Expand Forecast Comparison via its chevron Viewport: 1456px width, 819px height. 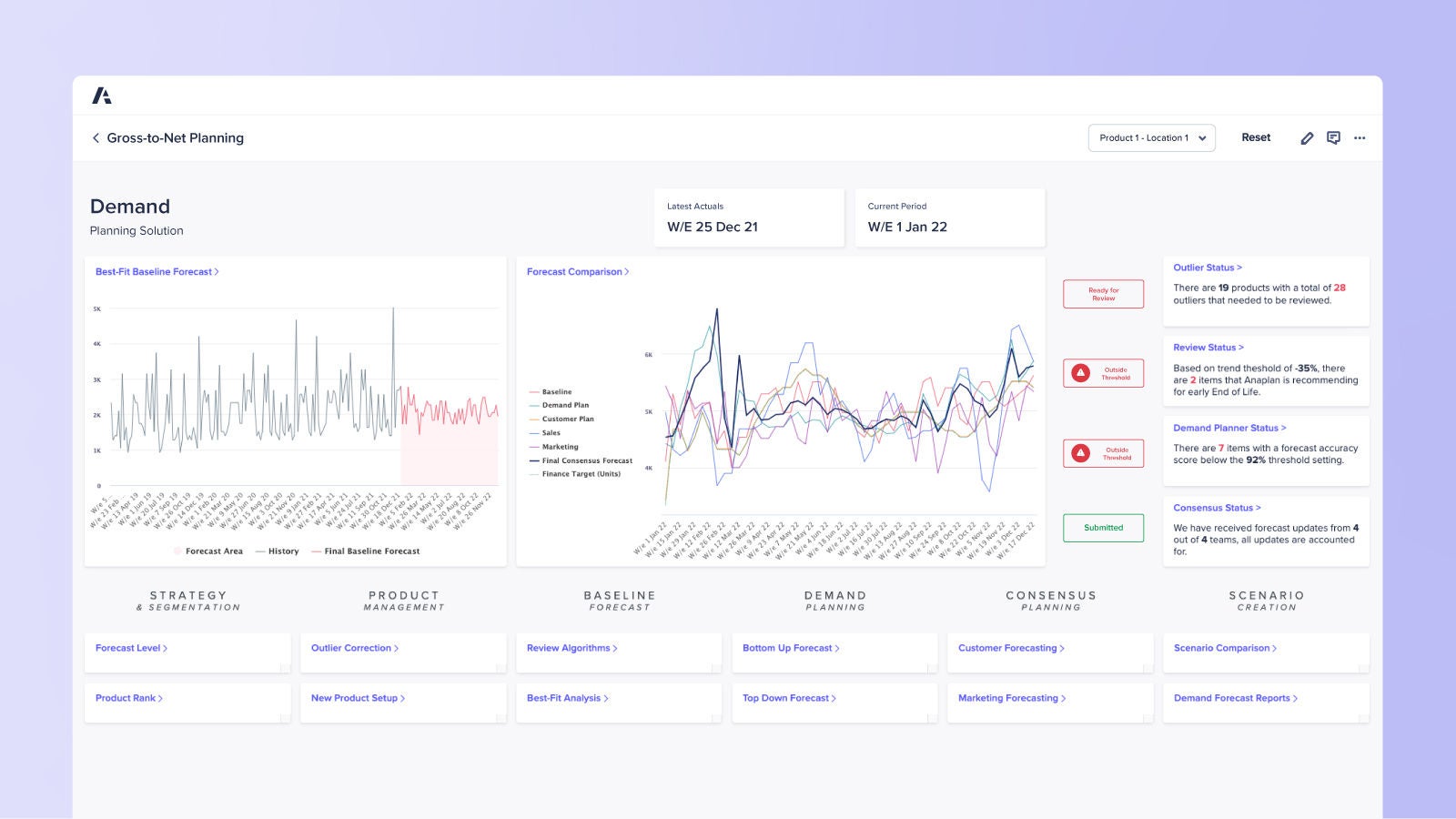pyautogui.click(x=628, y=271)
